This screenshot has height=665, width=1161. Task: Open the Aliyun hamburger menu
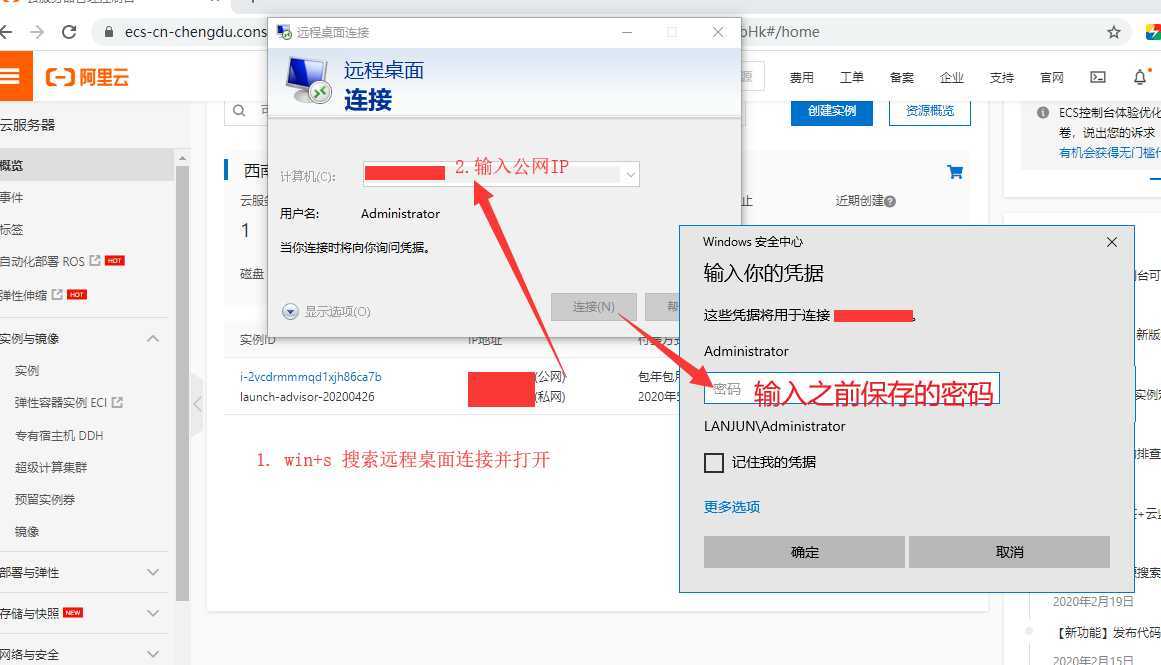pyautogui.click(x=10, y=76)
